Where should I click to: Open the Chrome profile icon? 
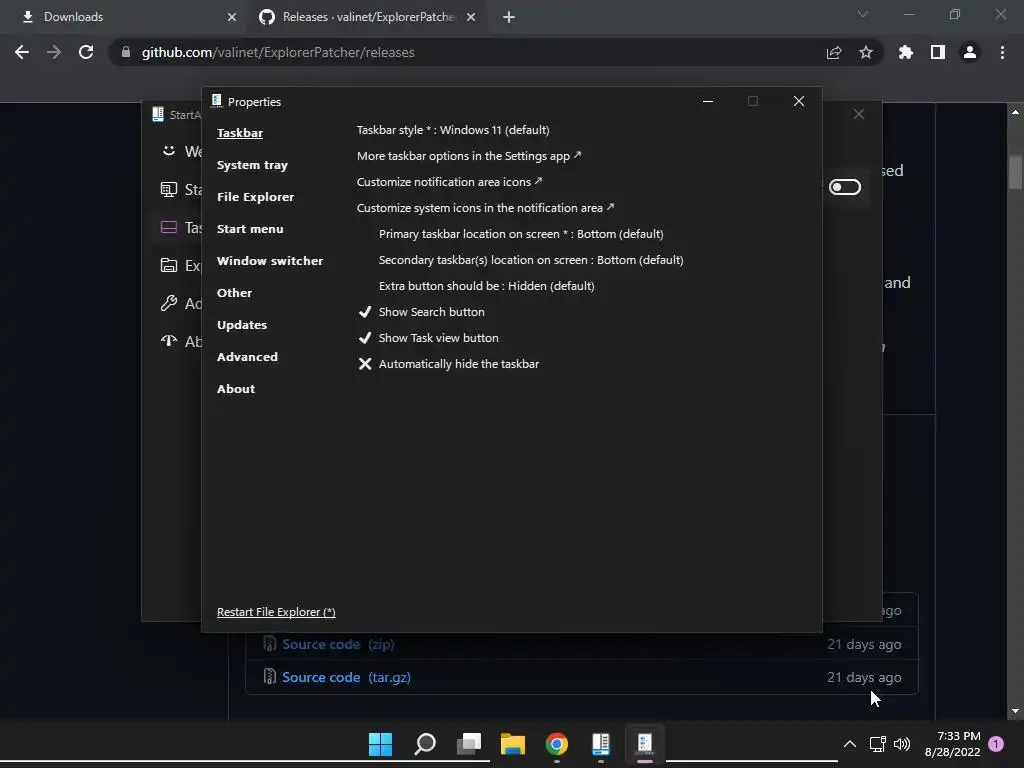point(970,52)
